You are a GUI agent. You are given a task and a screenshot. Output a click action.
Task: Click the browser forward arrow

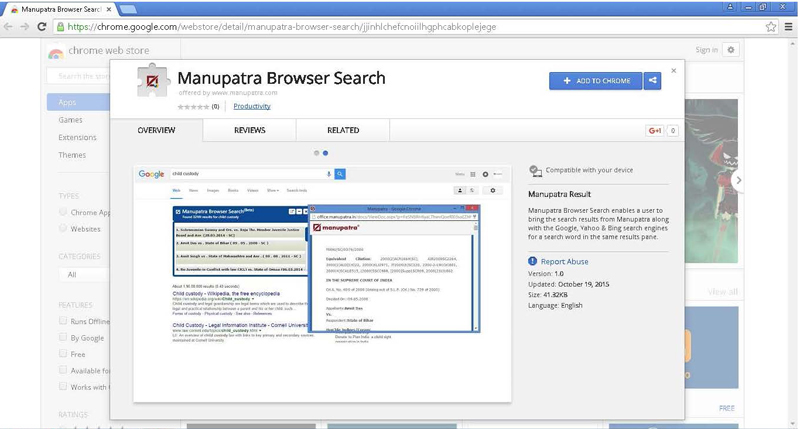click(x=24, y=27)
